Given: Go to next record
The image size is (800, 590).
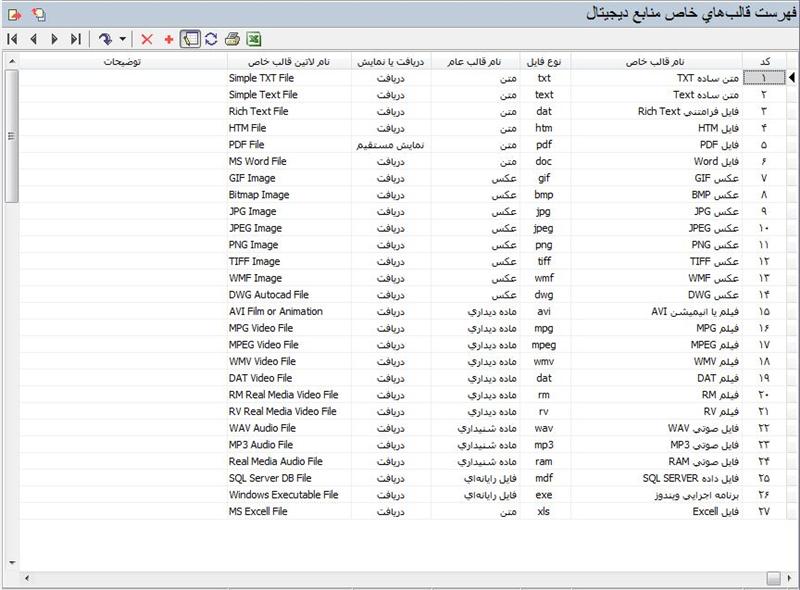Looking at the screenshot, I should (x=55, y=39).
